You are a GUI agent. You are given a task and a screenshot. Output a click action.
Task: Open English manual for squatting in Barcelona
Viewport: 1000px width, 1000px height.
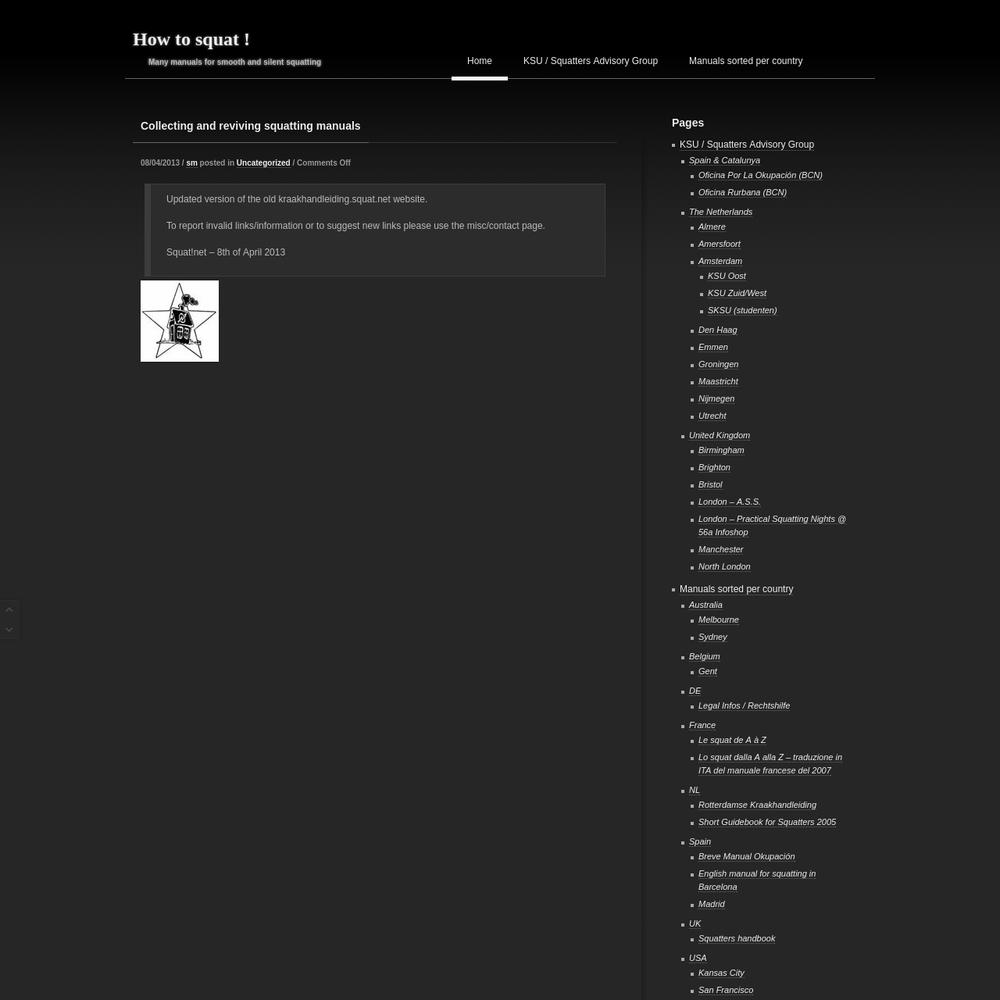point(757,881)
